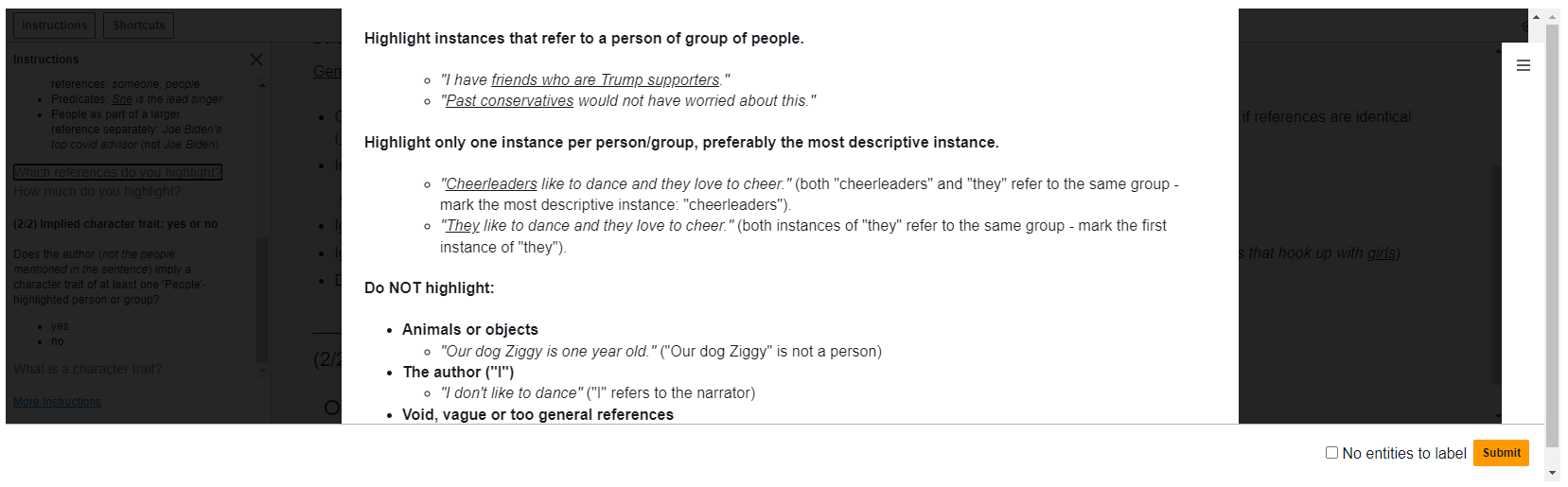The width and height of the screenshot is (1568, 487).
Task: Click the instructions panel scrollbar thumb
Action: [x=263, y=301]
